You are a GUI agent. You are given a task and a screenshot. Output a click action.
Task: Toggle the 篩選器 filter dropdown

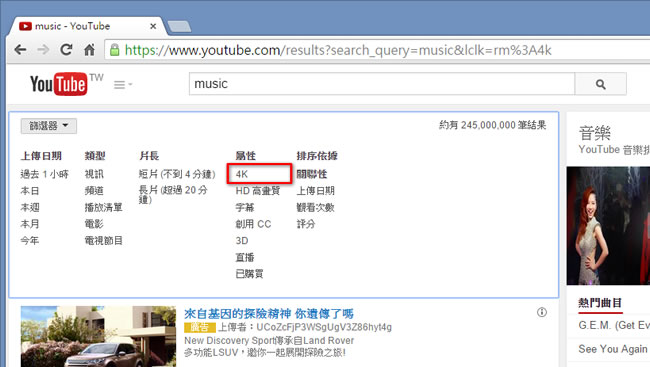click(x=49, y=126)
